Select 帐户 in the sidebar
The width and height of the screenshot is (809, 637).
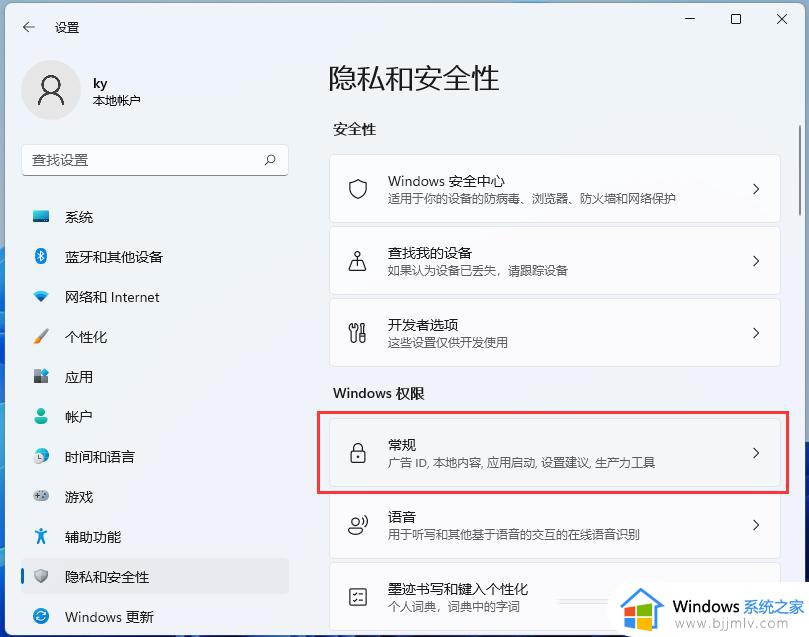[155, 416]
